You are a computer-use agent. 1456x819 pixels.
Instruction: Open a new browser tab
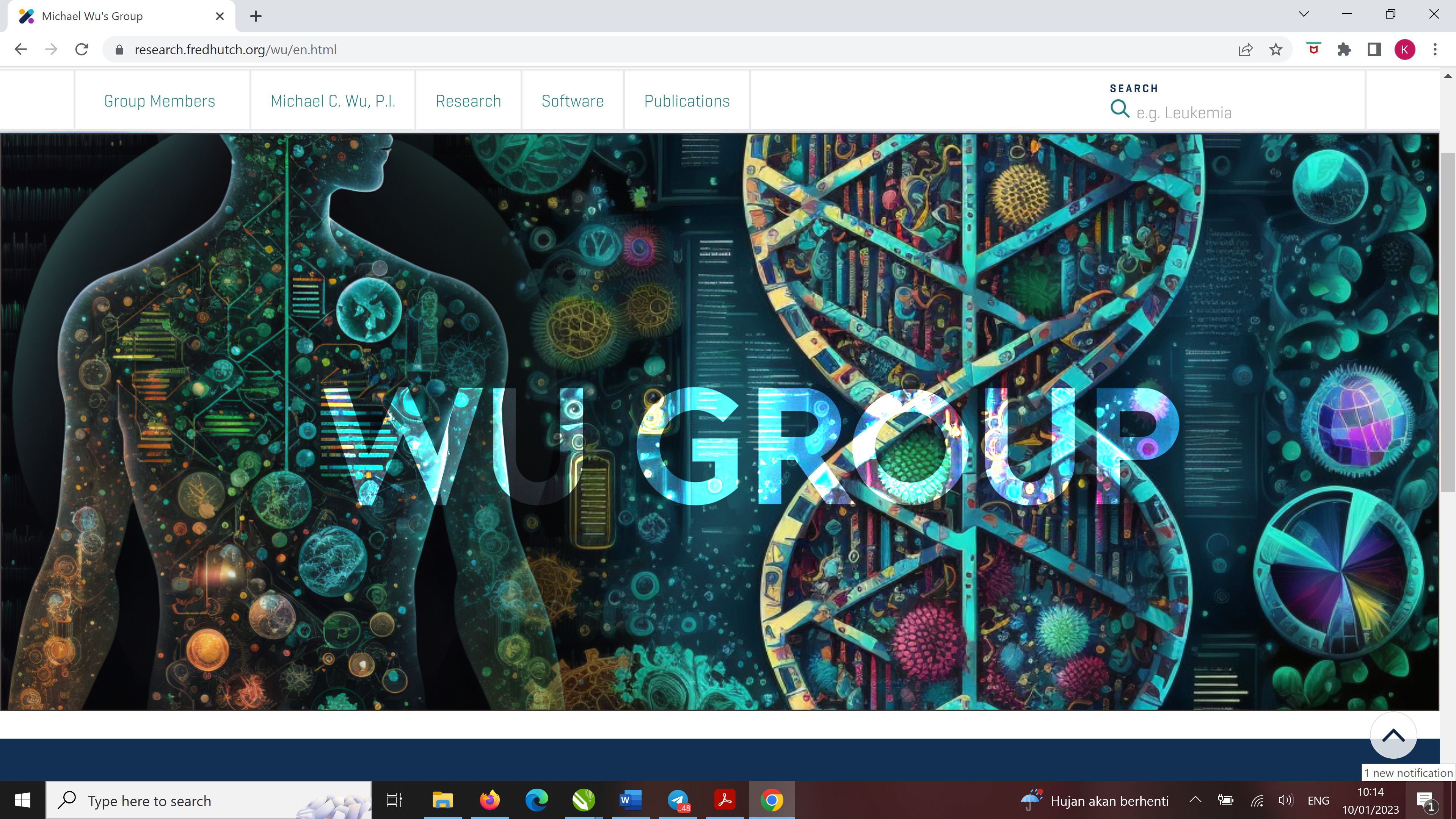coord(256,16)
